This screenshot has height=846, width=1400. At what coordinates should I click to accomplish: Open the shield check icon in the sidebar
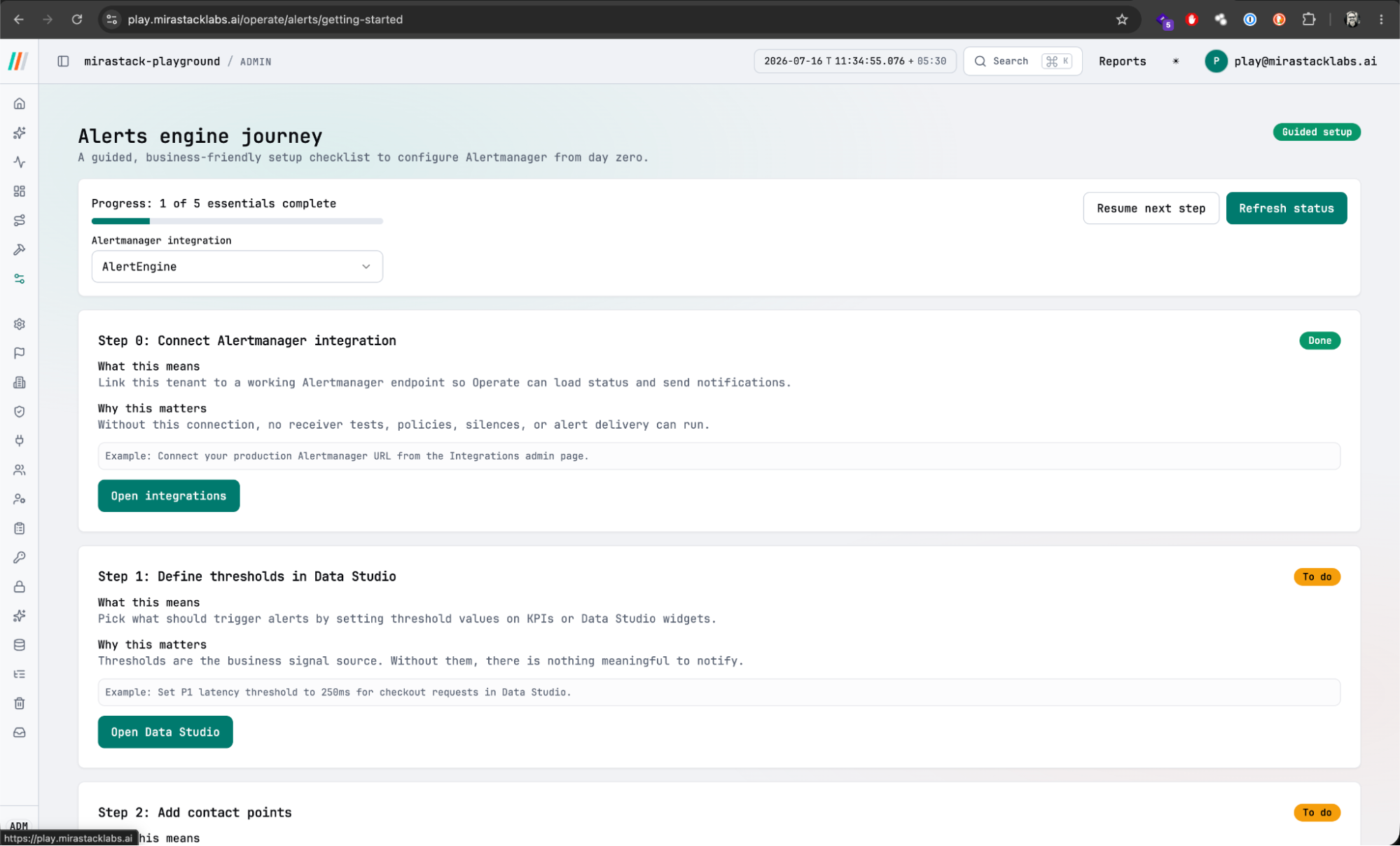pos(20,412)
